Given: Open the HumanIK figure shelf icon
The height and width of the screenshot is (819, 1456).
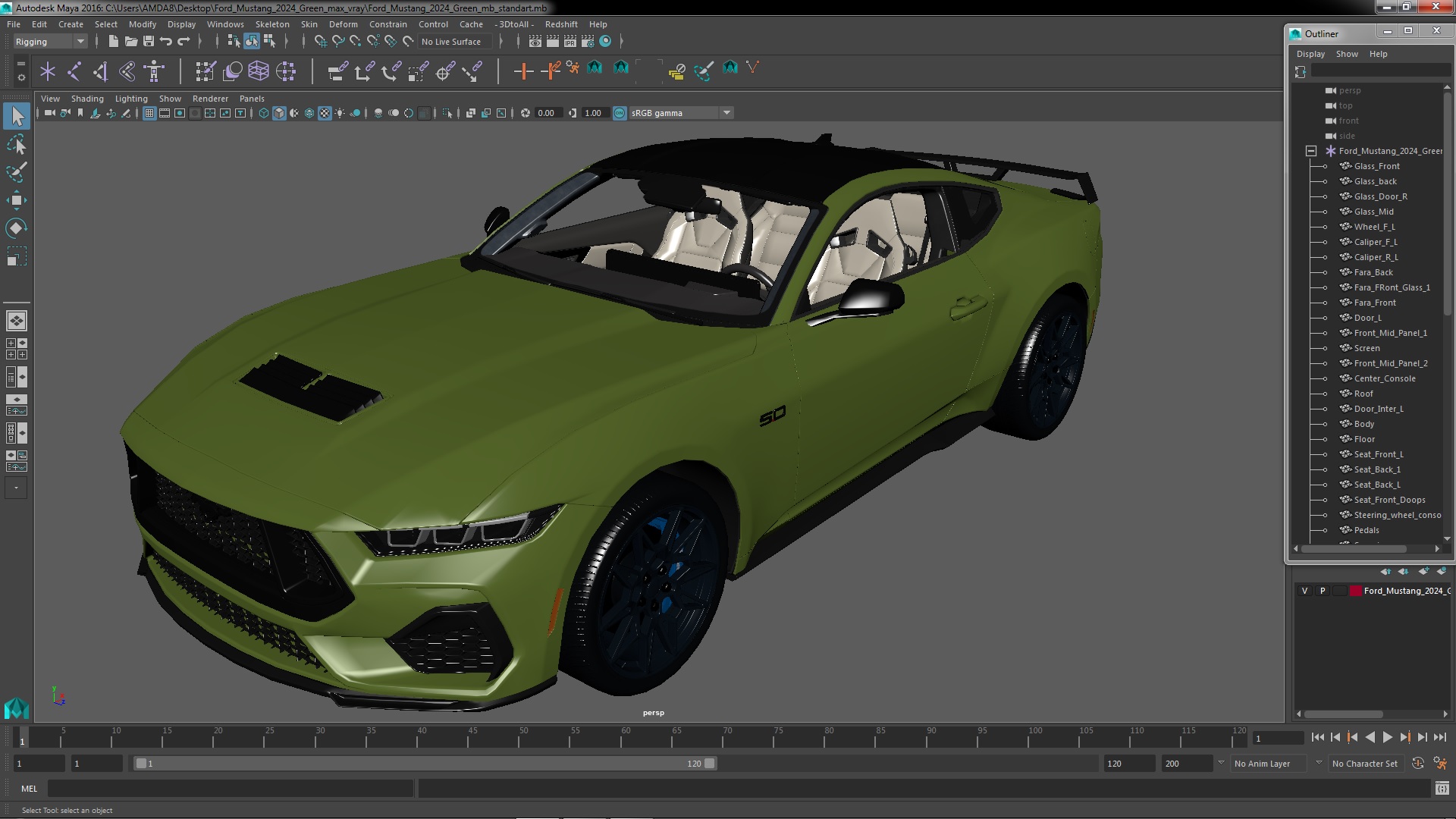Looking at the screenshot, I should tap(154, 72).
